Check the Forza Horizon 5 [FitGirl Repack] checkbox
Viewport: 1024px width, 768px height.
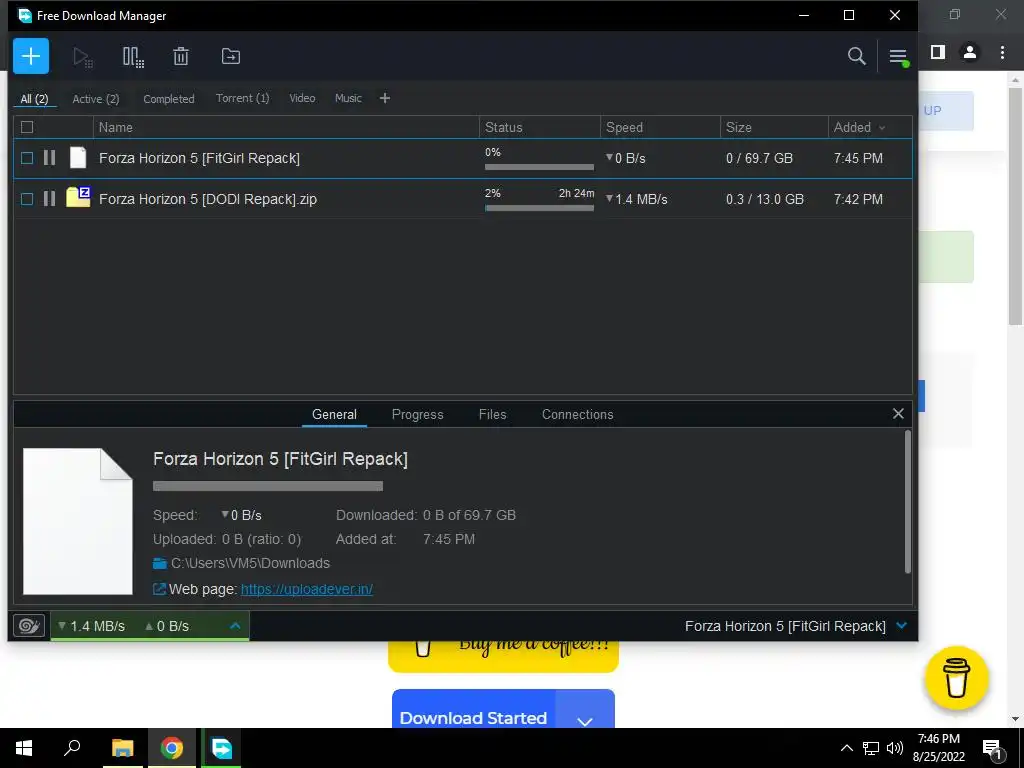[x=27, y=158]
